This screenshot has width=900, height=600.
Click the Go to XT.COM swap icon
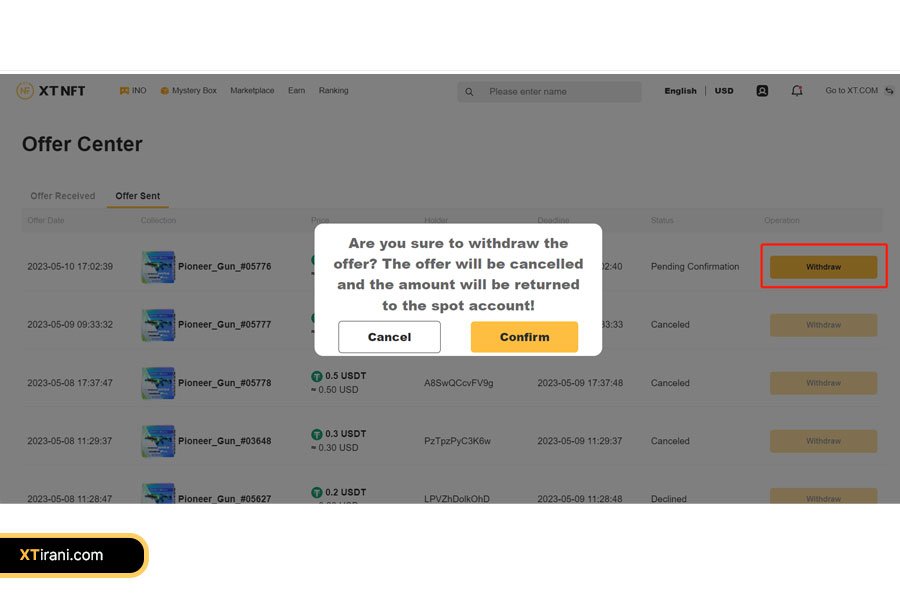[889, 91]
